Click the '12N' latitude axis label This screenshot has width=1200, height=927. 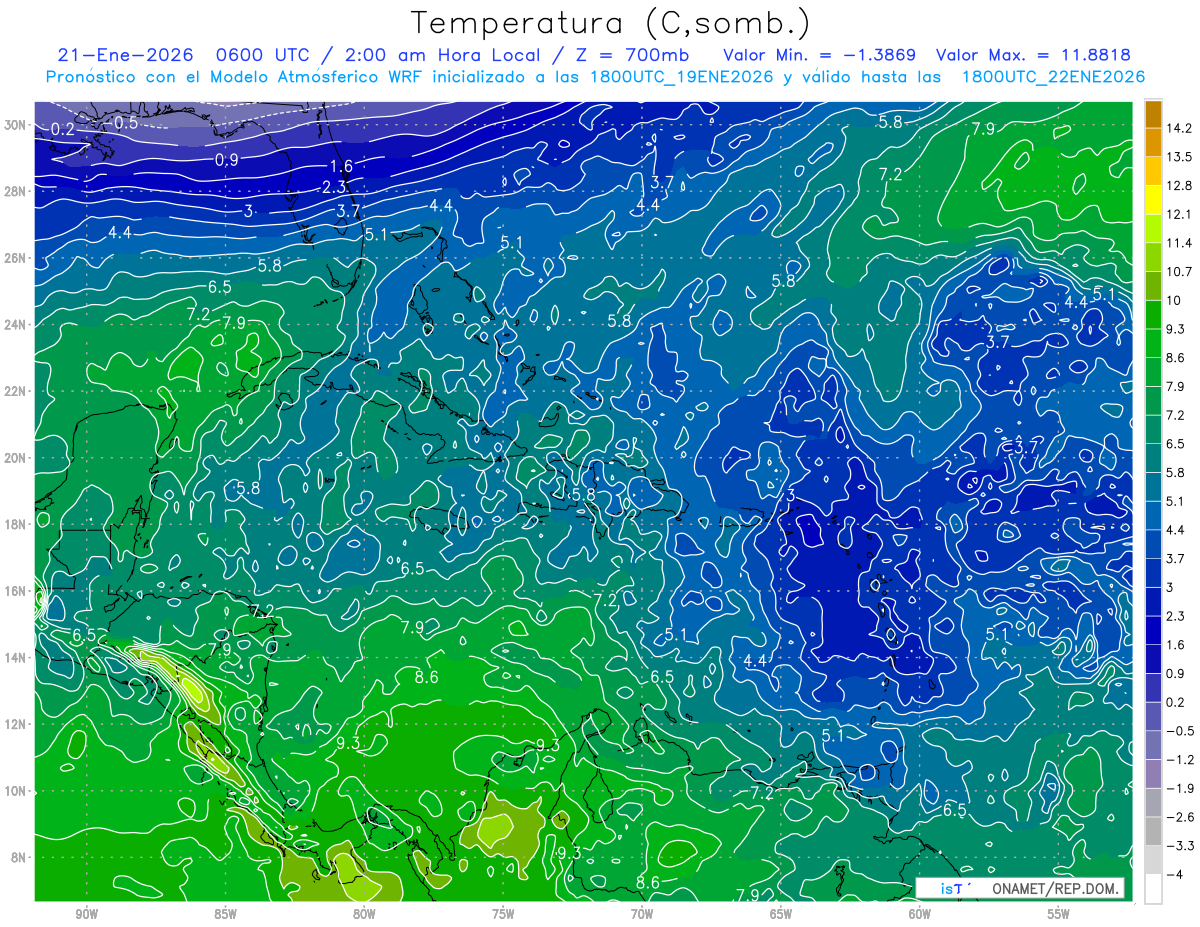tap(15, 724)
